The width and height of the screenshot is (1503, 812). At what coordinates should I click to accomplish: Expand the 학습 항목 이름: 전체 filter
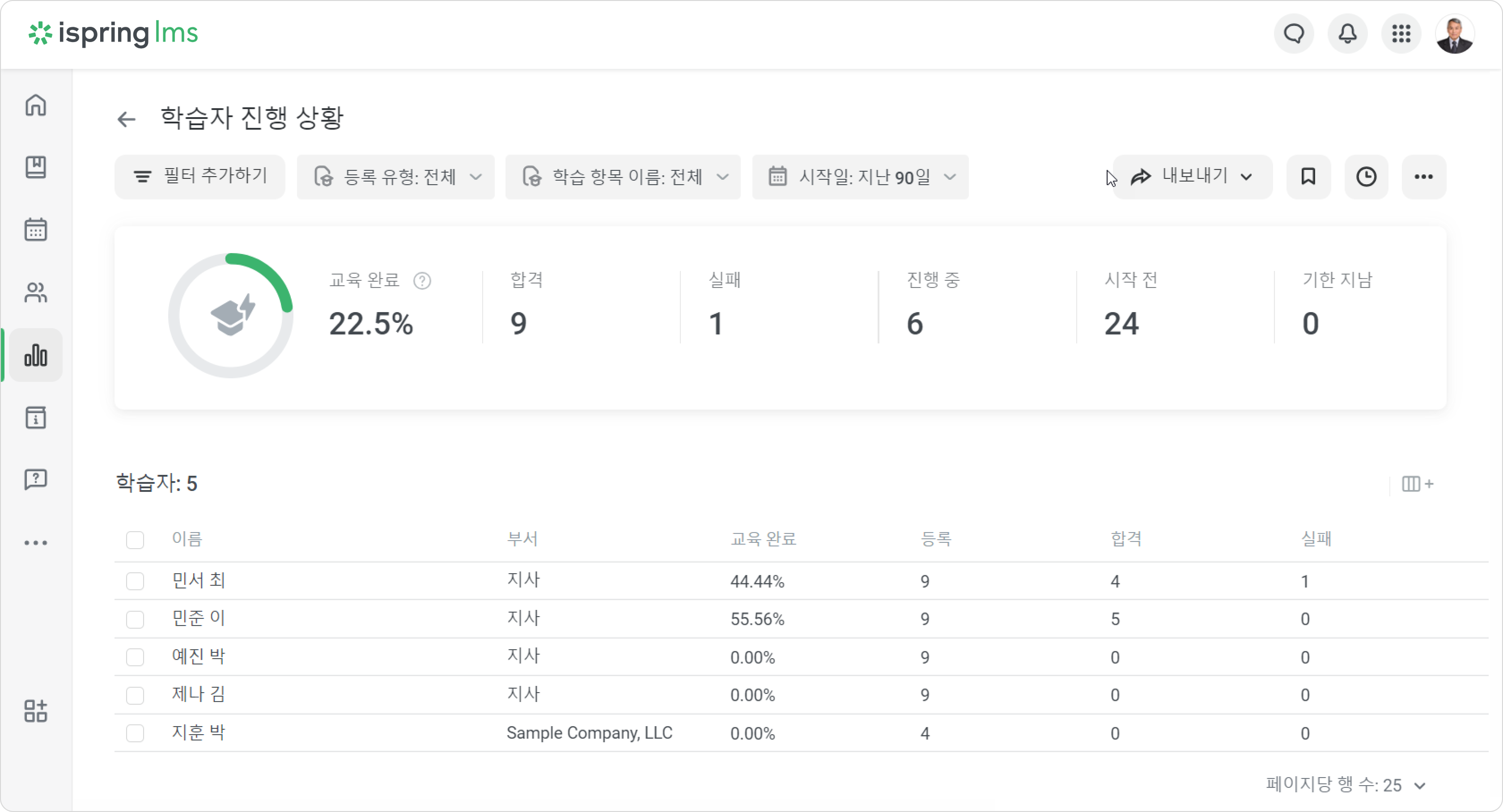[x=622, y=177]
